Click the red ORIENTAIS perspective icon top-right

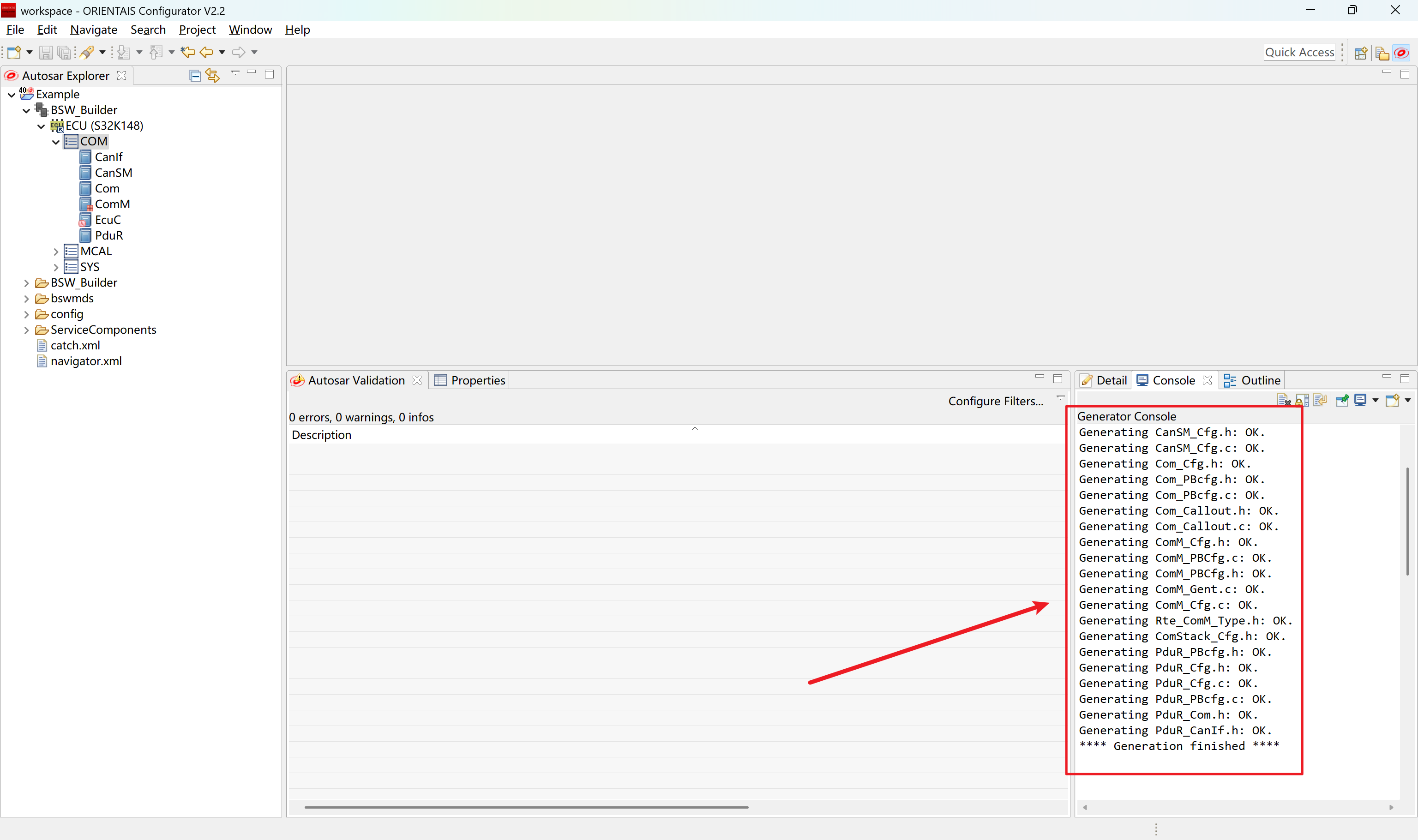click(x=1401, y=53)
